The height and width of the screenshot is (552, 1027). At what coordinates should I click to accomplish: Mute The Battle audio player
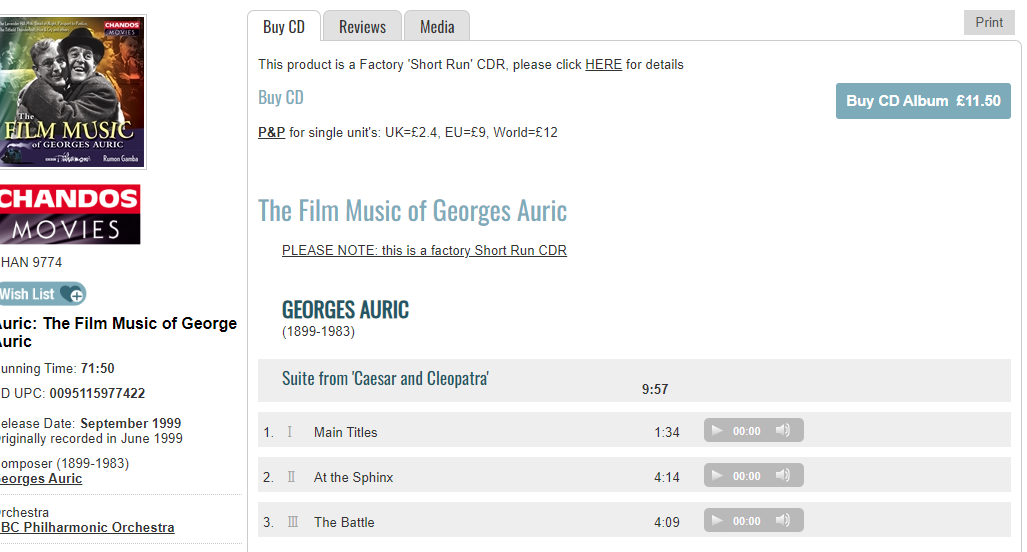[x=783, y=521]
